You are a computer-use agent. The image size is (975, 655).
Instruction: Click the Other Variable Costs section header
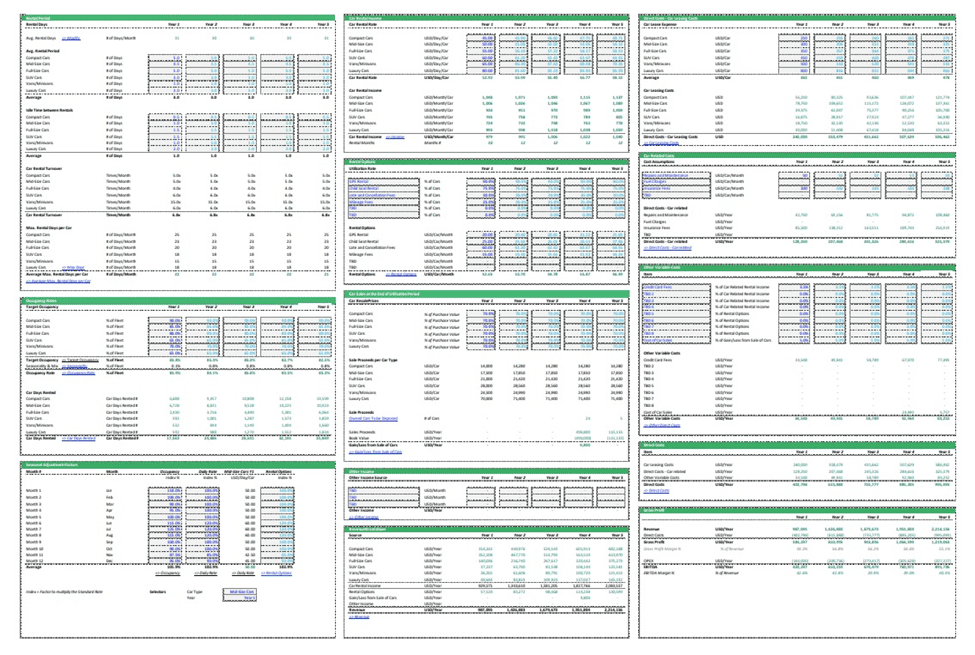click(797, 267)
